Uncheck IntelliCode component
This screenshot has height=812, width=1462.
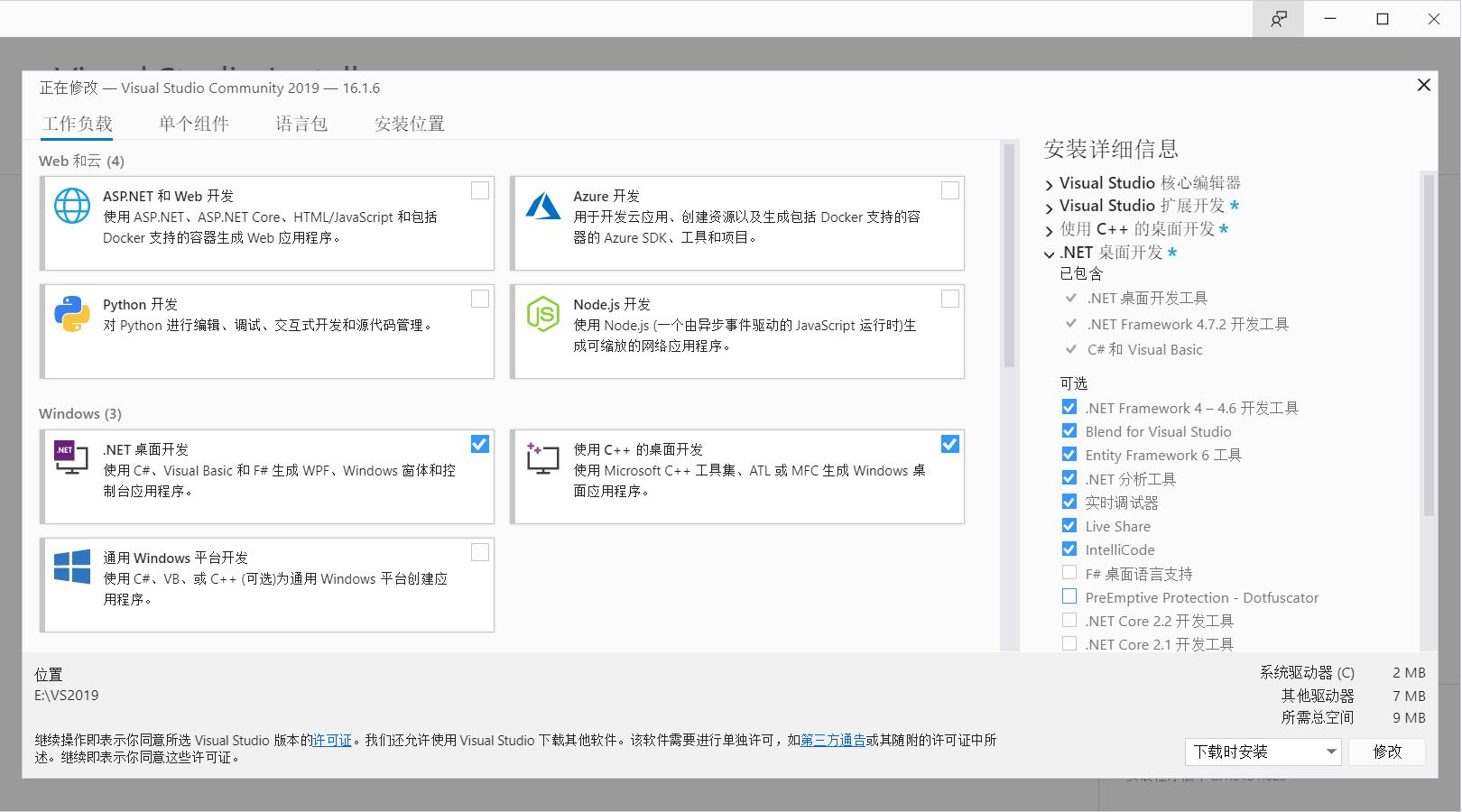point(1069,549)
